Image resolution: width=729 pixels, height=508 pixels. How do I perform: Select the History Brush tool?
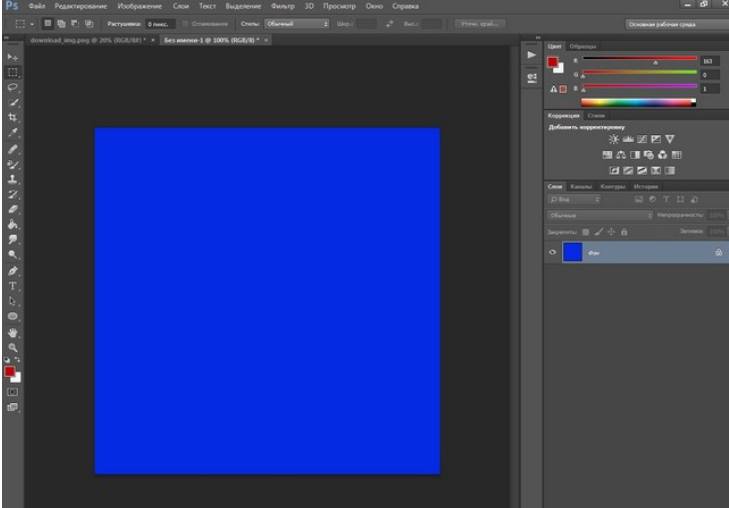click(13, 194)
